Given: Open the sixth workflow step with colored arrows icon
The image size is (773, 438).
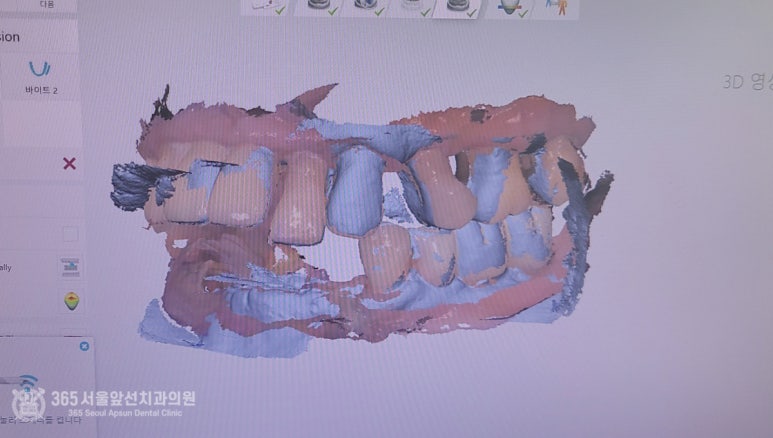Looking at the screenshot, I should (x=509, y=6).
